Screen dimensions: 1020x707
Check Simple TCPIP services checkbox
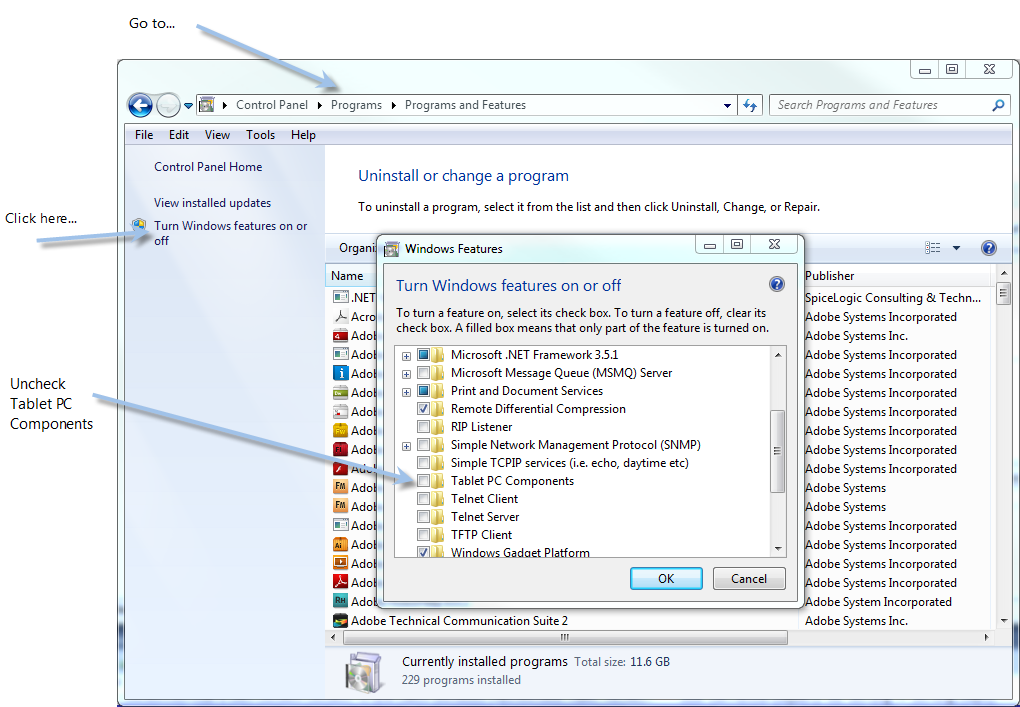[x=423, y=463]
